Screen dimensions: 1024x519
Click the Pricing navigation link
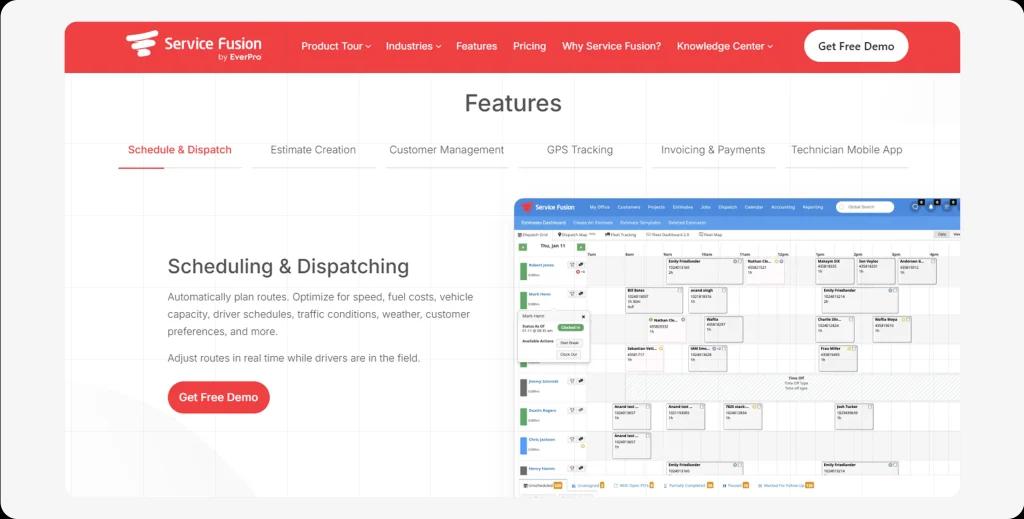coord(529,46)
